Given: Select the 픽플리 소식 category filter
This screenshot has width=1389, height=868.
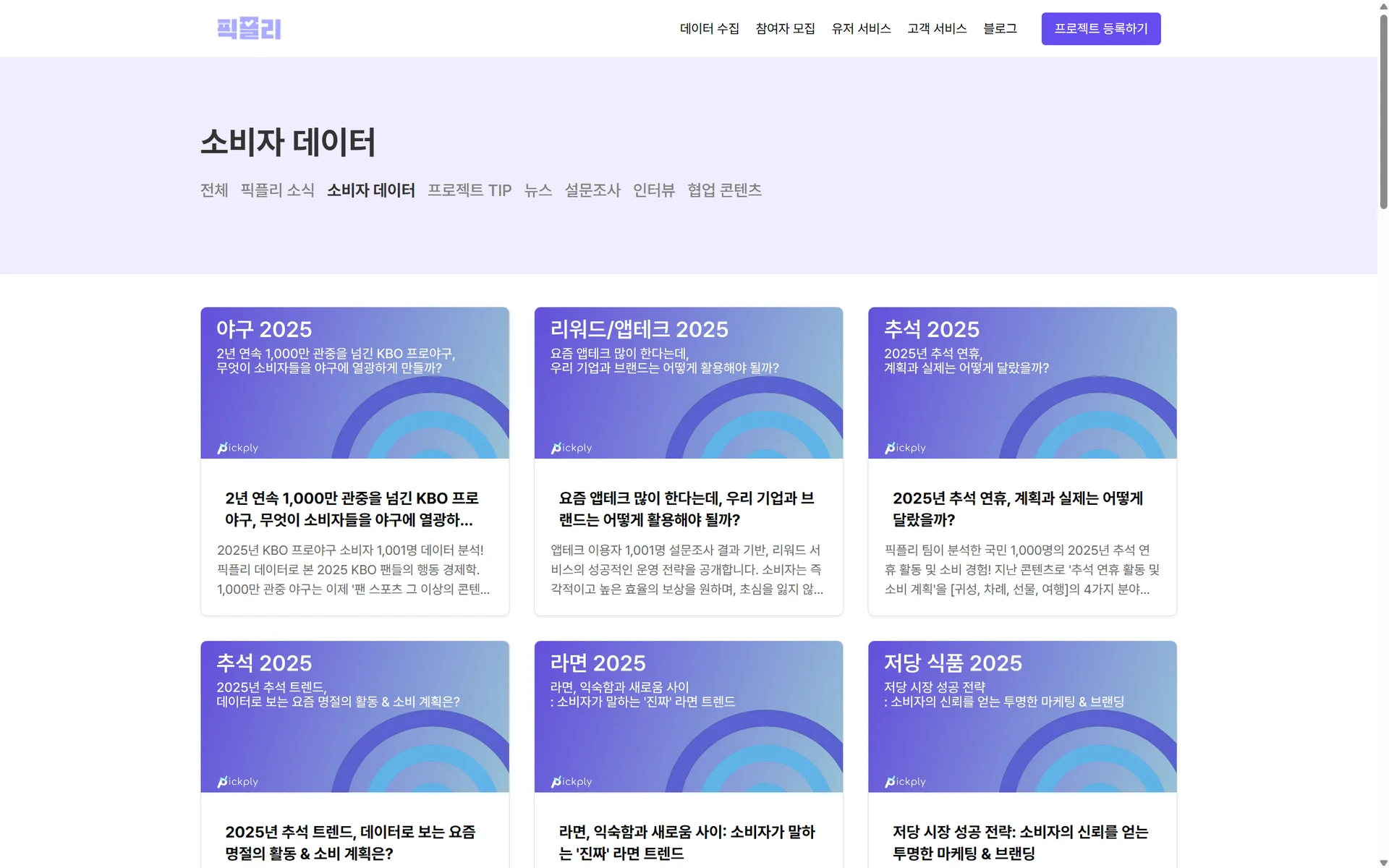Looking at the screenshot, I should click(x=277, y=190).
